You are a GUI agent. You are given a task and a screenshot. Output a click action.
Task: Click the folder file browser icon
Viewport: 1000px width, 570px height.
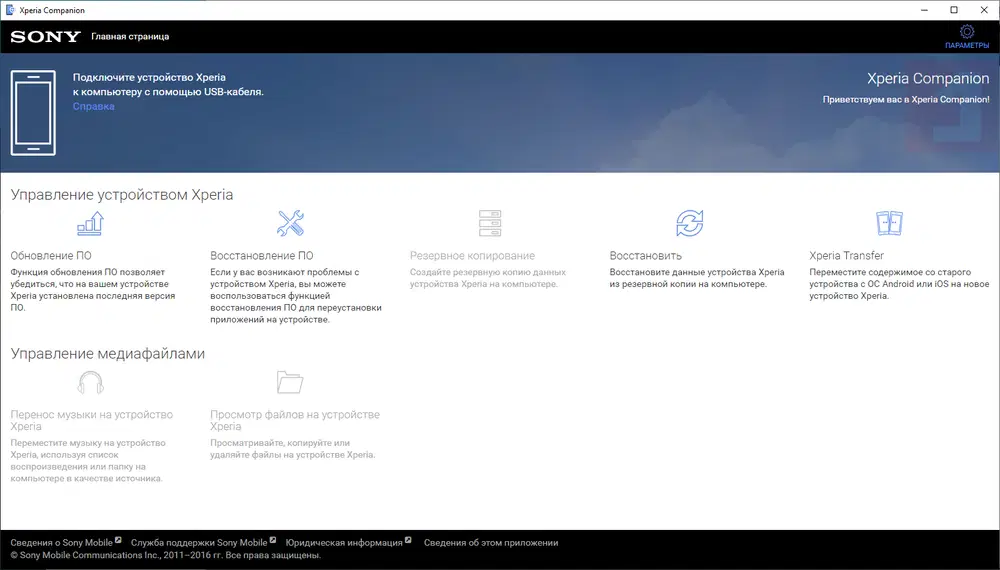pos(290,383)
